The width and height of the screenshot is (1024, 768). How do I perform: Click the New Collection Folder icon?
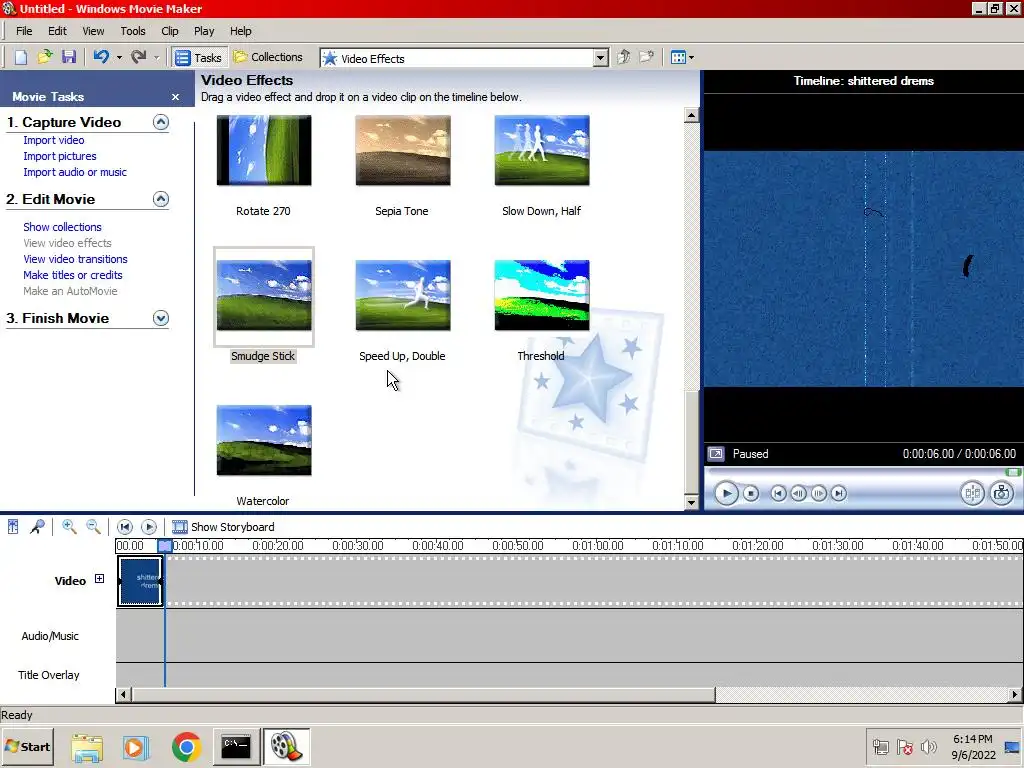[647, 57]
